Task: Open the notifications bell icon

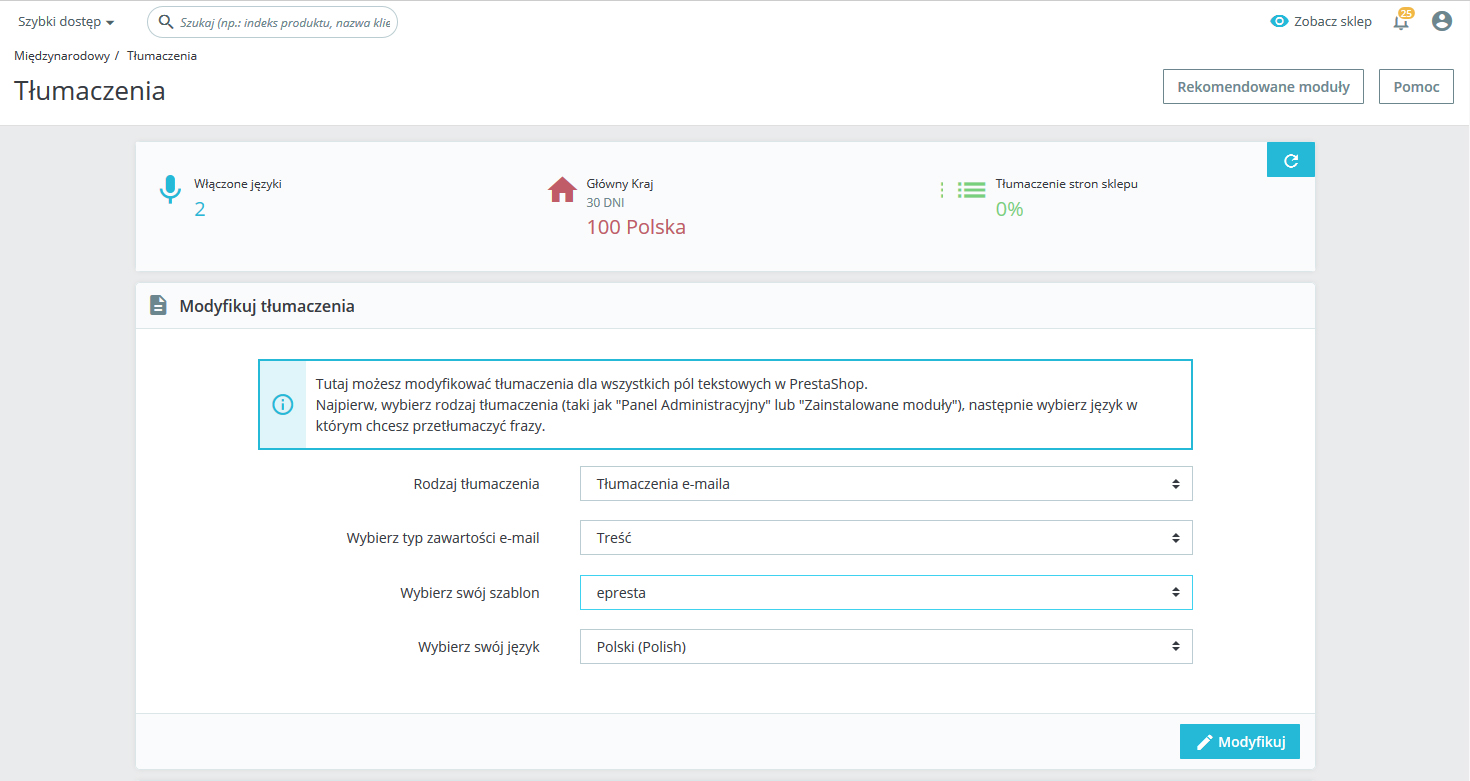Action: [1401, 22]
